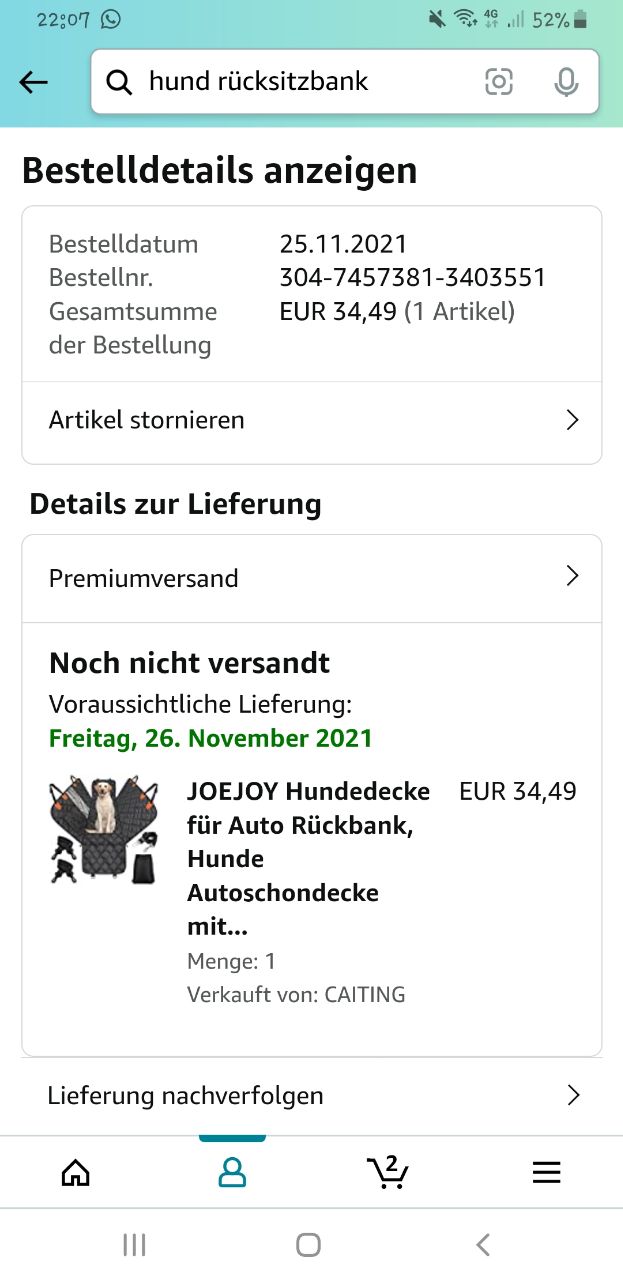Open the camera lens search icon
The width and height of the screenshot is (623, 1280).
pyautogui.click(x=499, y=82)
